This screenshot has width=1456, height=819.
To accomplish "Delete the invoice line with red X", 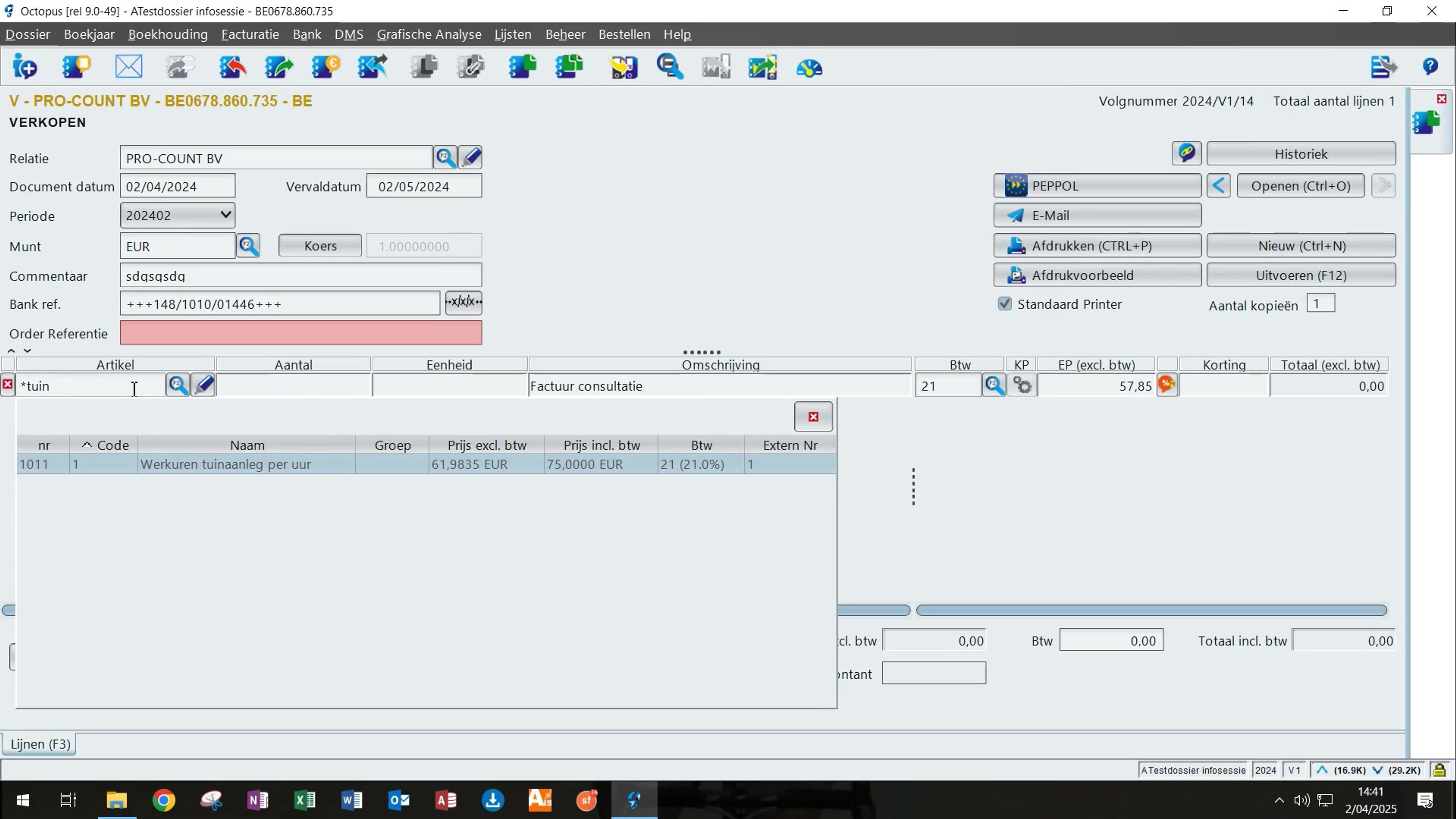I will (7, 385).
